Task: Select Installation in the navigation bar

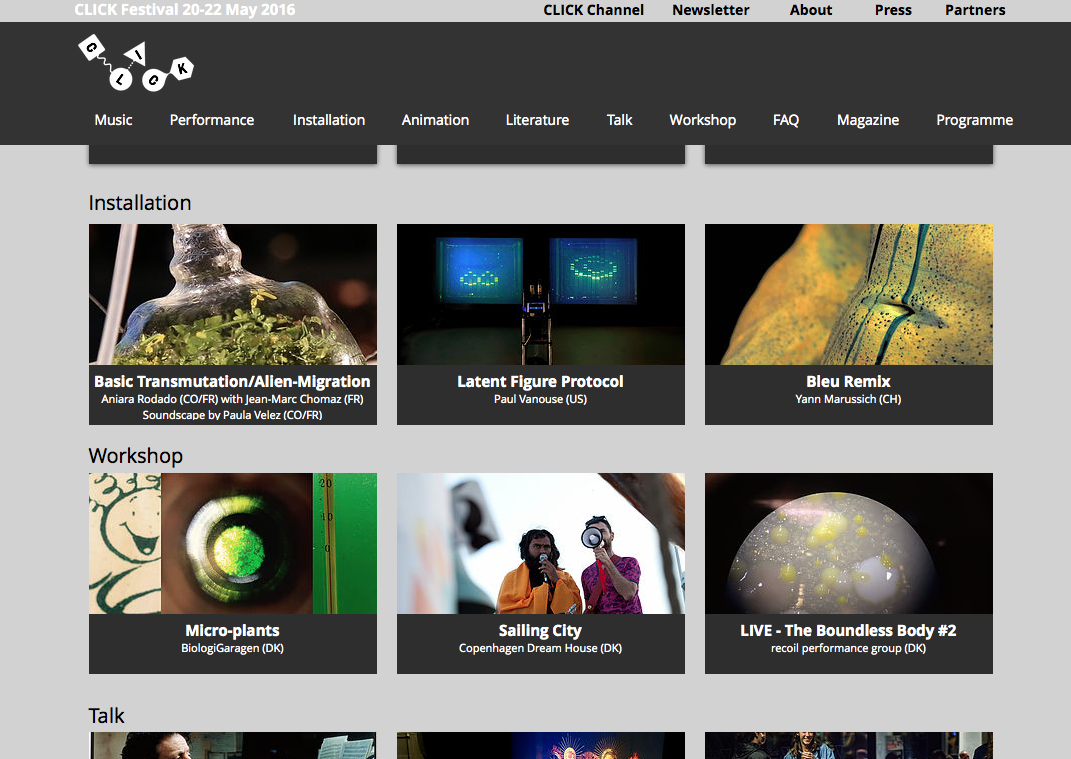Action: pyautogui.click(x=329, y=120)
